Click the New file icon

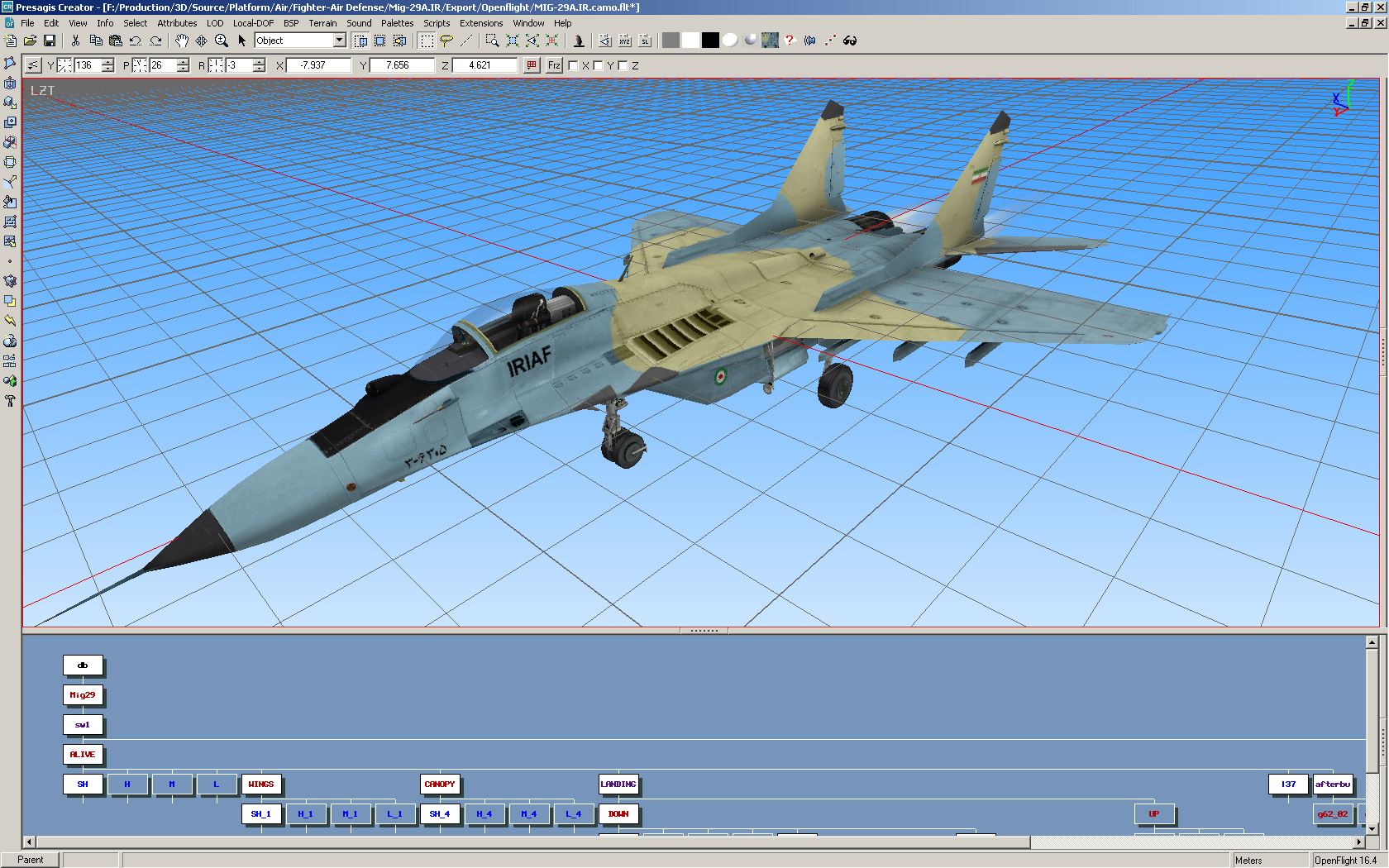tap(10, 41)
